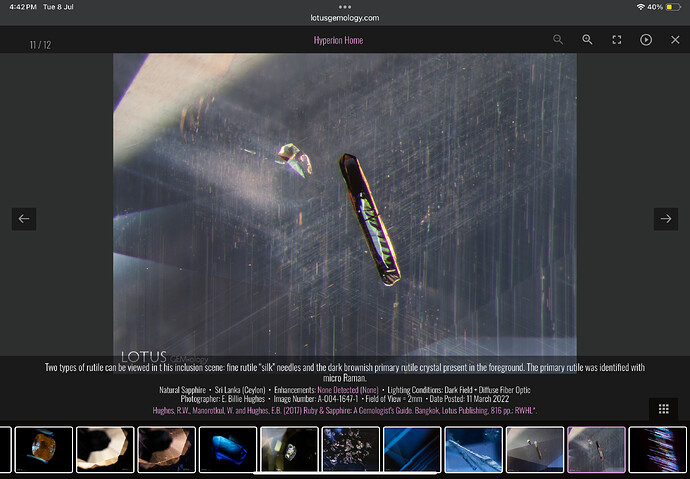Select the first dark beige crystal thumbnail
The height and width of the screenshot is (479, 690).
tap(105, 450)
